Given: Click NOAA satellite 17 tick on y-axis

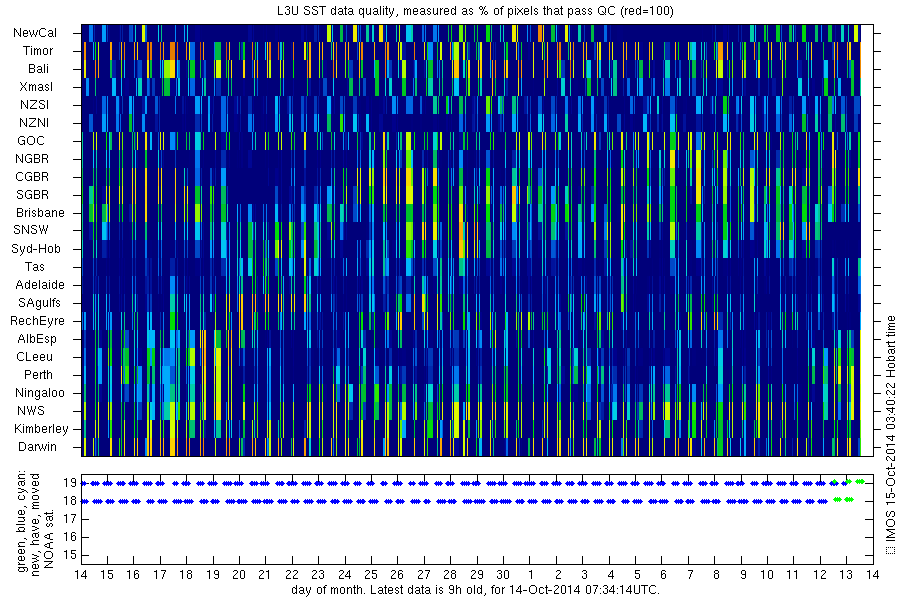Looking at the screenshot, I should coord(70,519).
